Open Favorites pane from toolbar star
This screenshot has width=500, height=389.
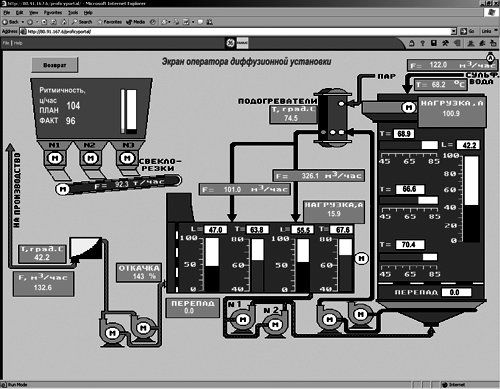coord(100,22)
